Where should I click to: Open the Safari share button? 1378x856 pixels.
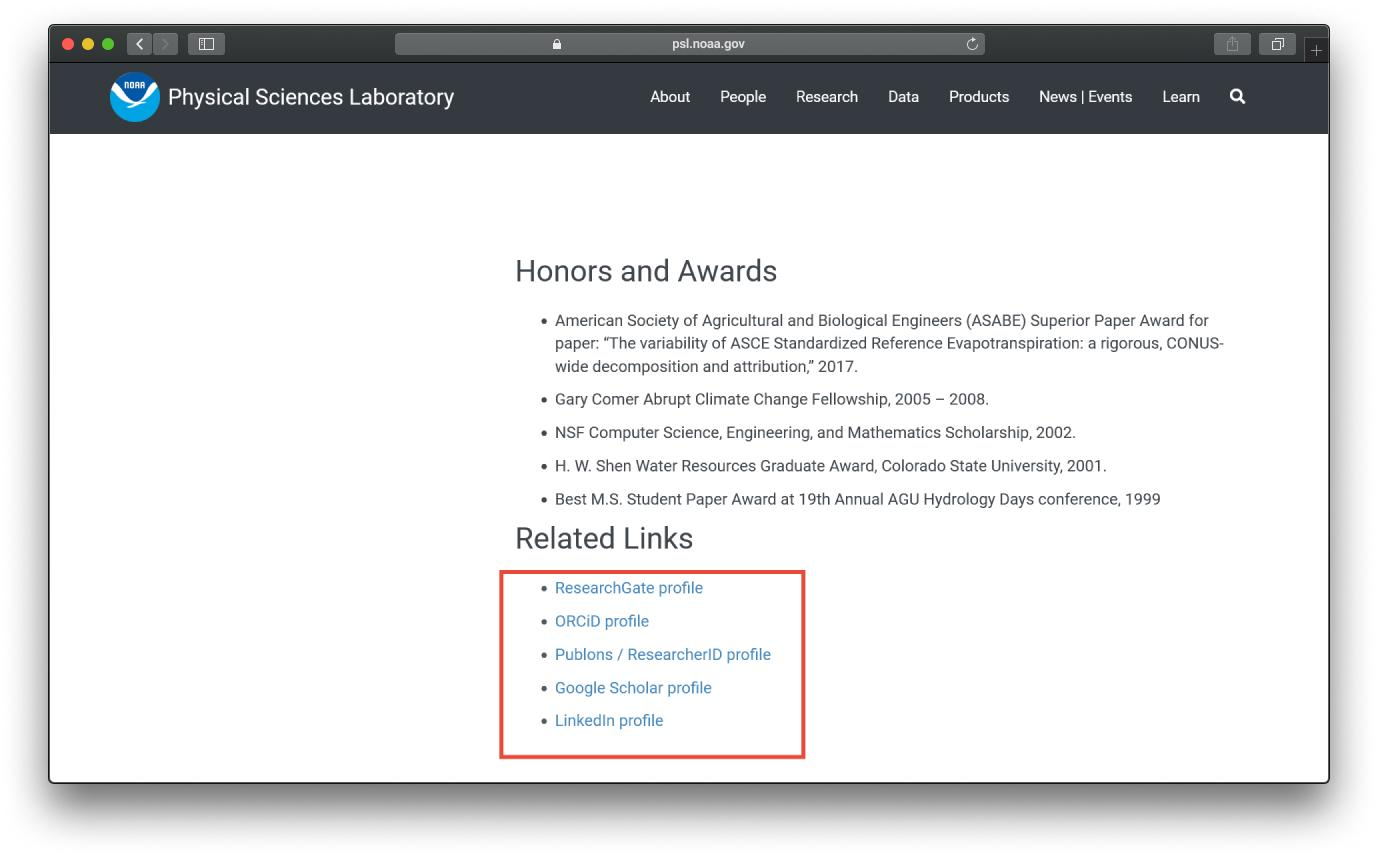tap(1232, 44)
